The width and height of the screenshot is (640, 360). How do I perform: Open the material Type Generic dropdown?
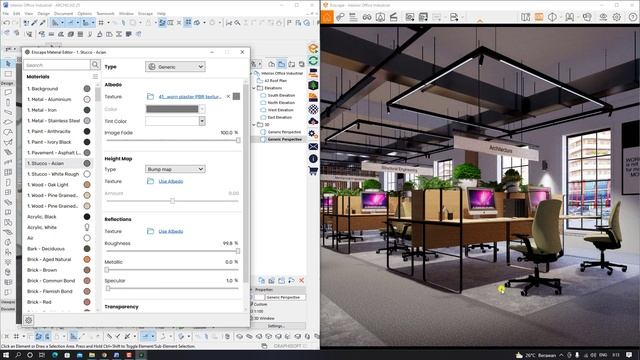click(175, 67)
